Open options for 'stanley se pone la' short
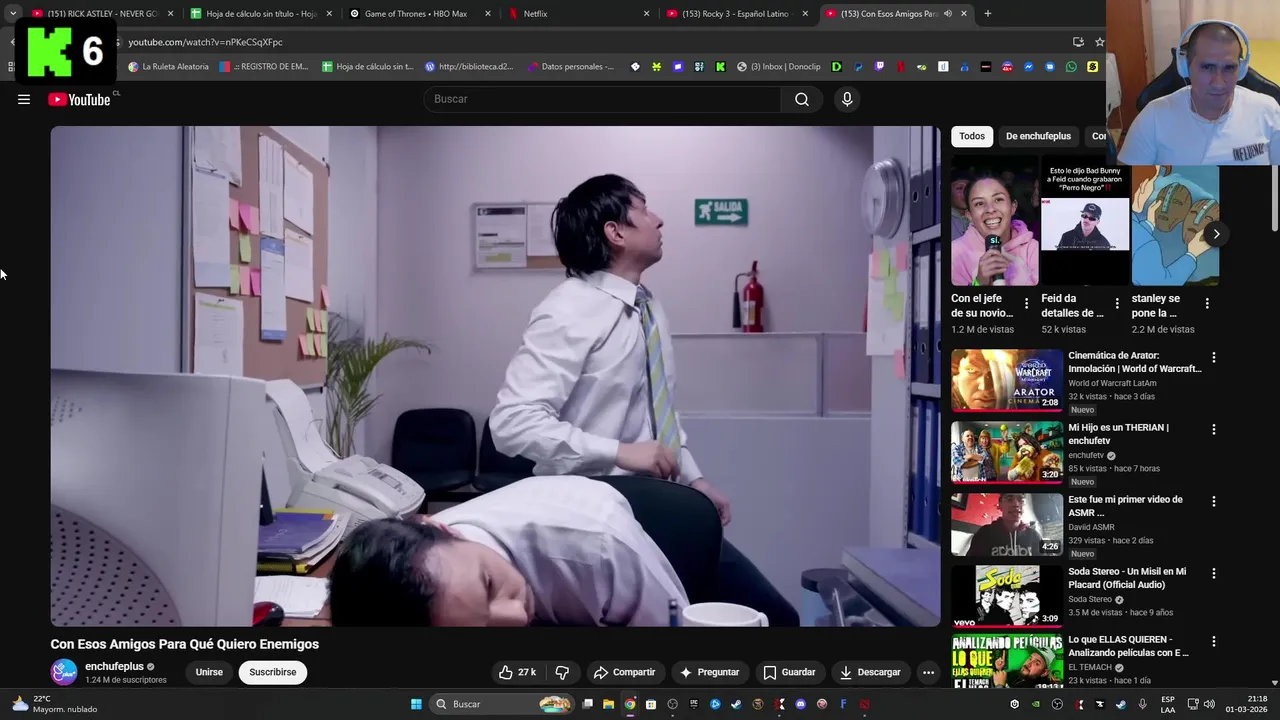The image size is (1280, 720). pos(1207,303)
